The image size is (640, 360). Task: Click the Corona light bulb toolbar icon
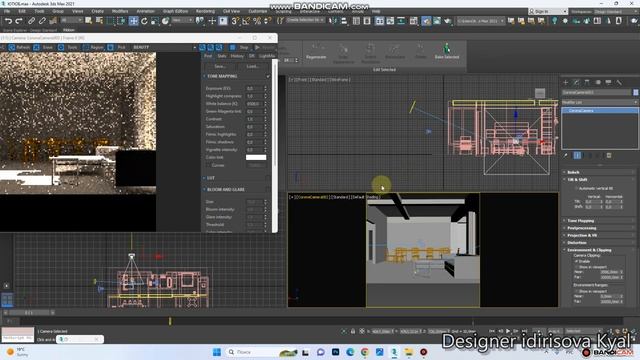click(554, 21)
